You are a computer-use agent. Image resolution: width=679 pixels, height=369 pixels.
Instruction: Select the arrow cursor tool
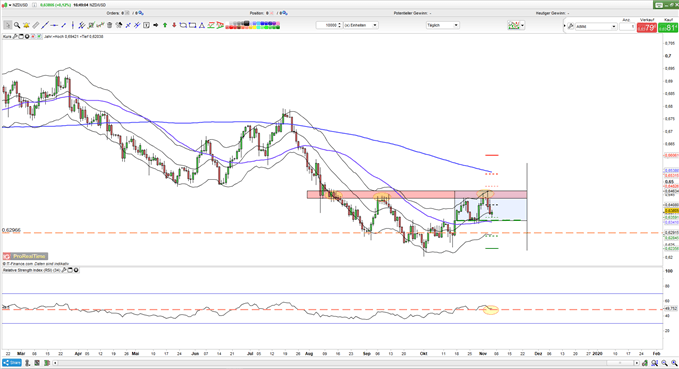pos(7,25)
